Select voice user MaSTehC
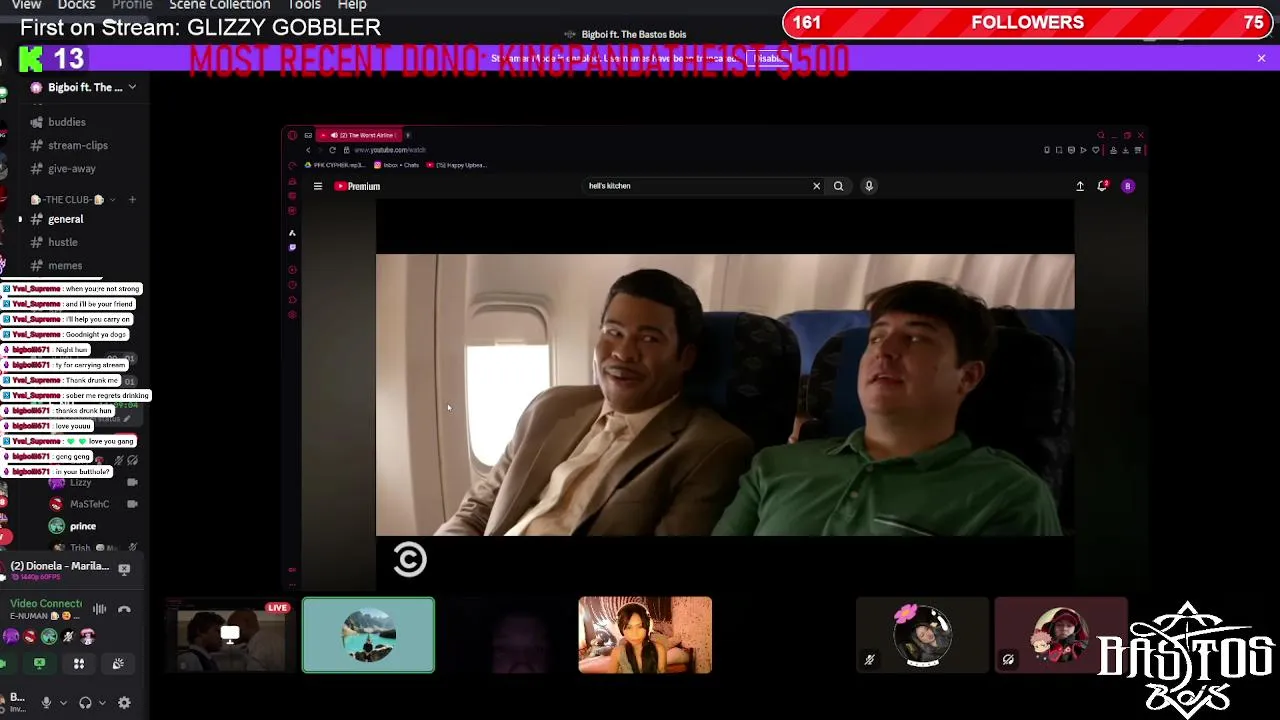Viewport: 1280px width, 720px height. pos(90,504)
